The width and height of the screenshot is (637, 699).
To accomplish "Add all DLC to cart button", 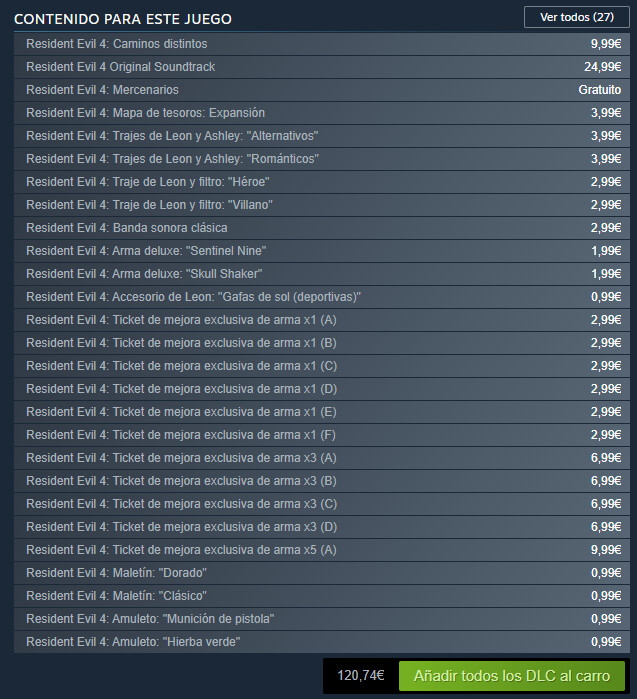I will click(511, 675).
